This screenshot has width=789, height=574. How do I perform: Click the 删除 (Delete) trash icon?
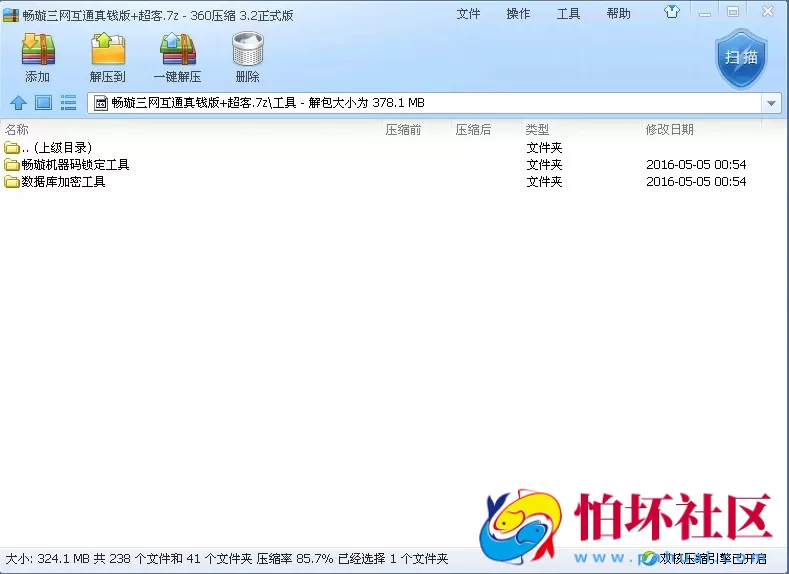click(x=248, y=49)
